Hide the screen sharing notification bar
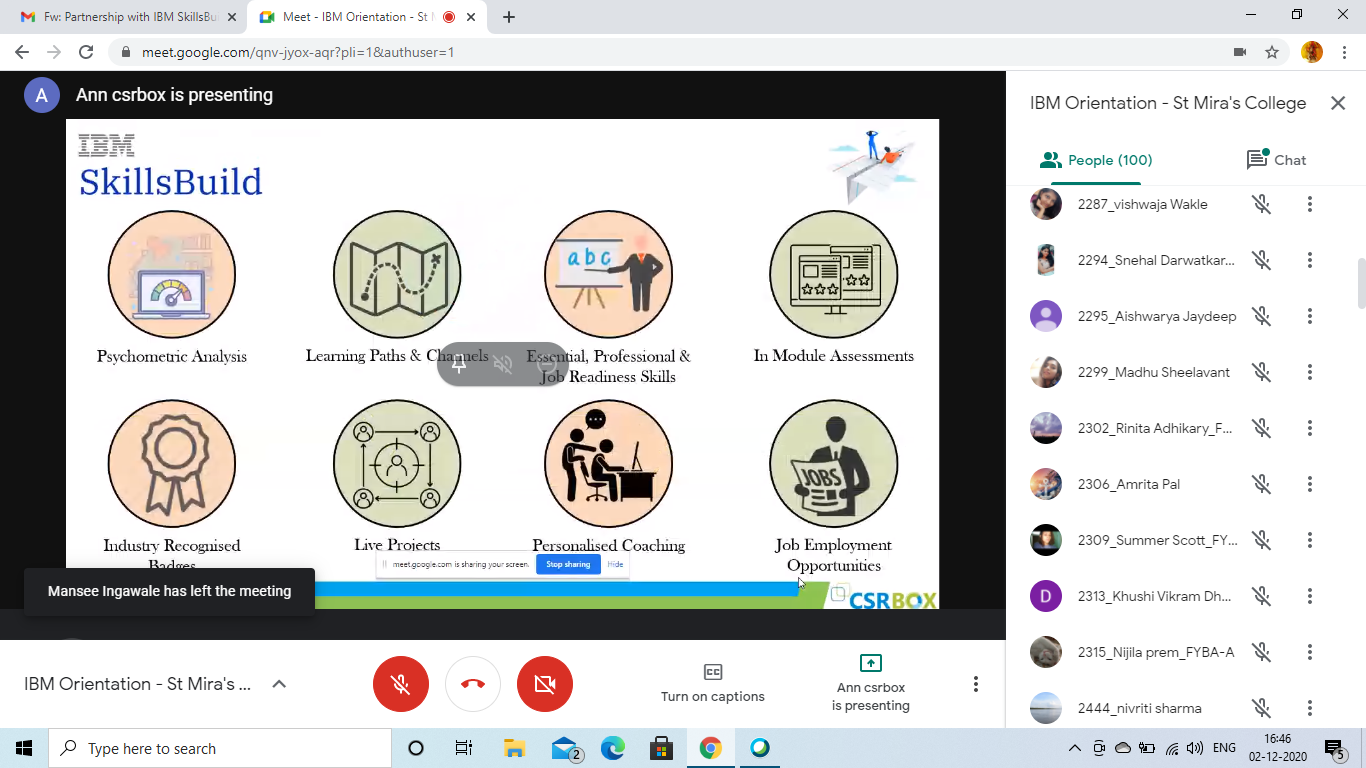This screenshot has width=1366, height=768. click(615, 564)
